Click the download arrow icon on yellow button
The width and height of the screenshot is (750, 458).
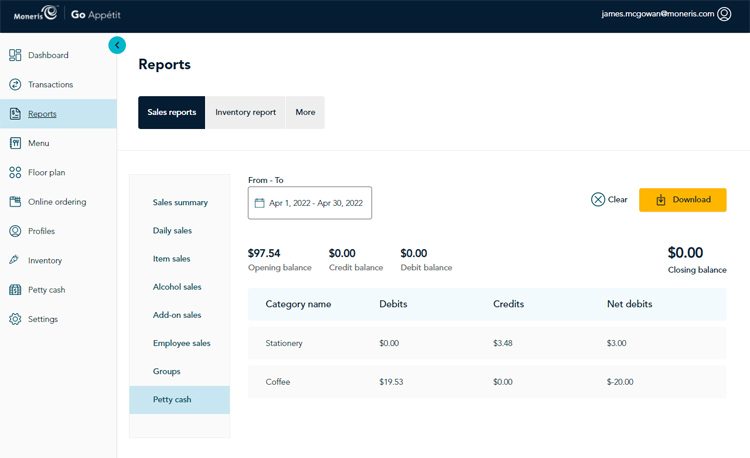(x=661, y=200)
